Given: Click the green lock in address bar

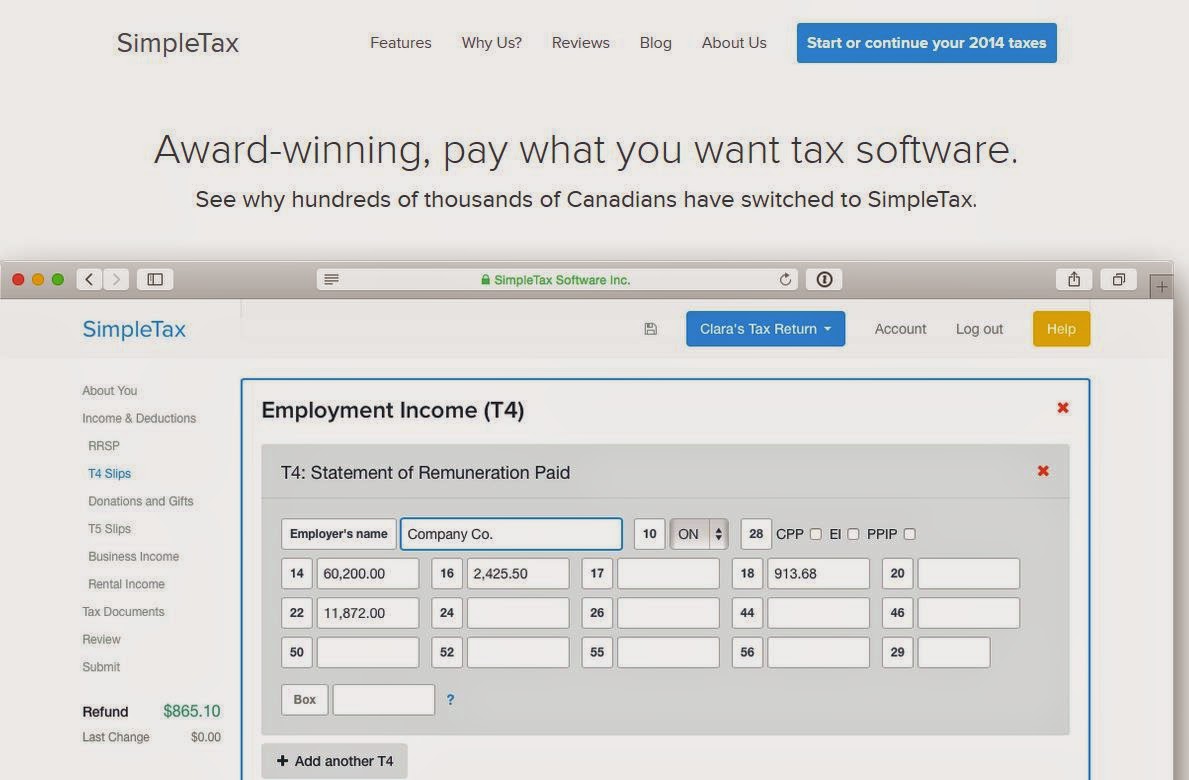Looking at the screenshot, I should [485, 280].
